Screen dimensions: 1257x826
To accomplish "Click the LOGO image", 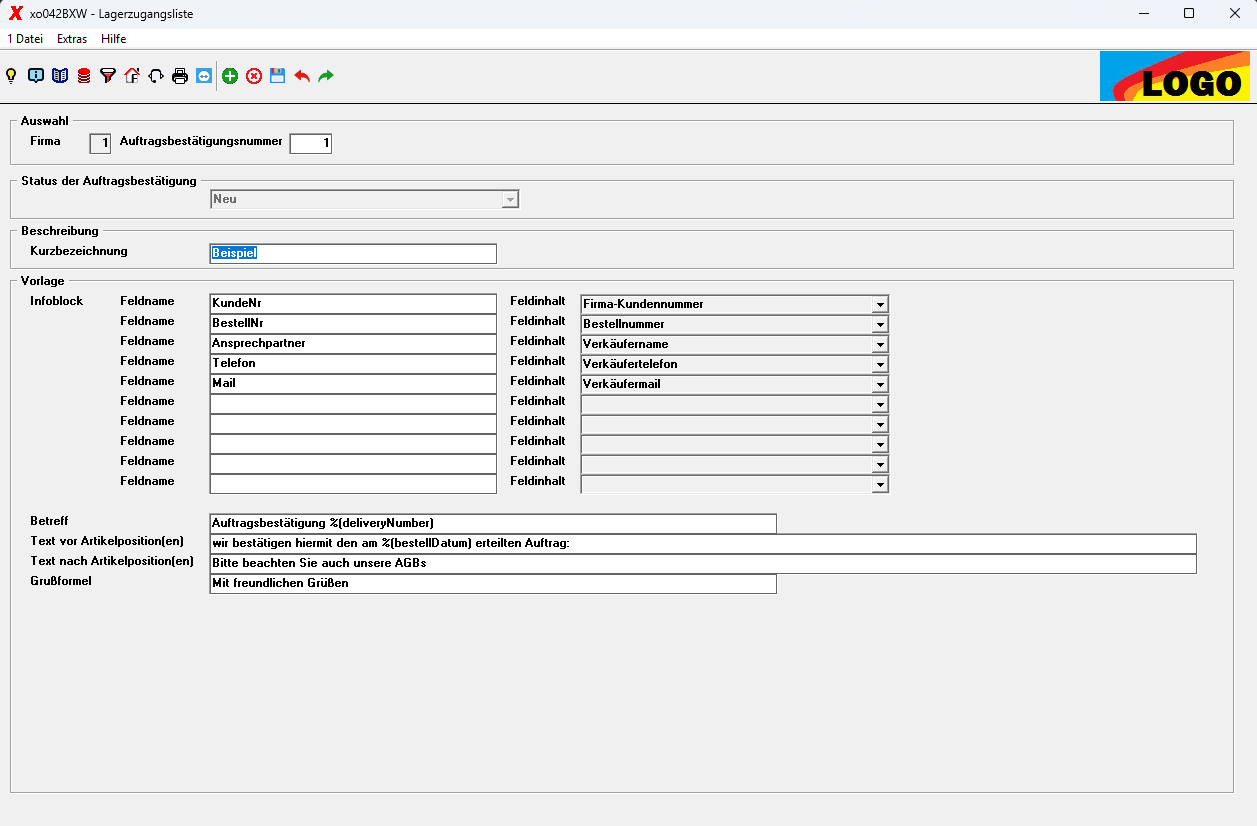I will point(1175,77).
